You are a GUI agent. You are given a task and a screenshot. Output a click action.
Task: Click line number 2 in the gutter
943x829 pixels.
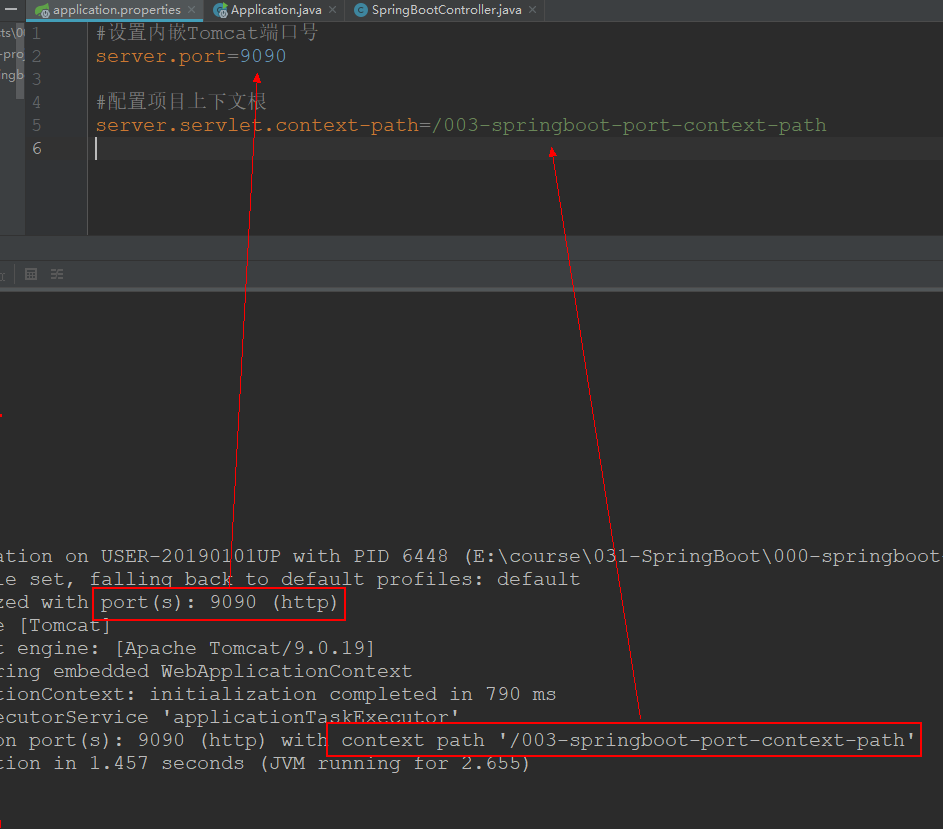click(36, 56)
